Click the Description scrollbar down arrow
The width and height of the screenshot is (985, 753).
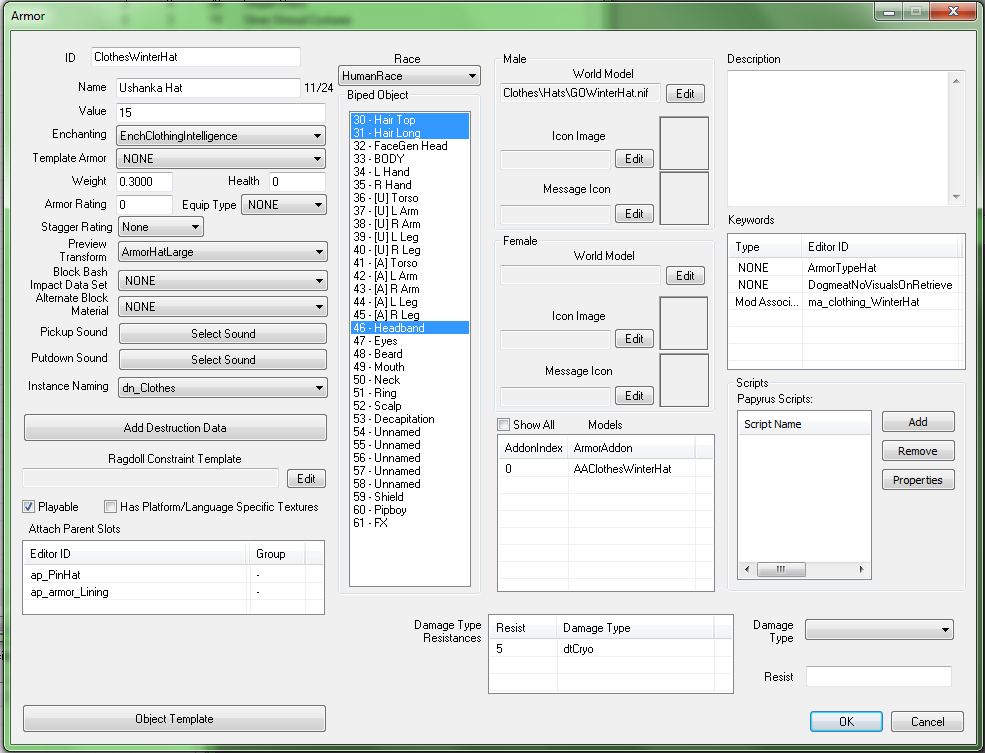coord(956,197)
